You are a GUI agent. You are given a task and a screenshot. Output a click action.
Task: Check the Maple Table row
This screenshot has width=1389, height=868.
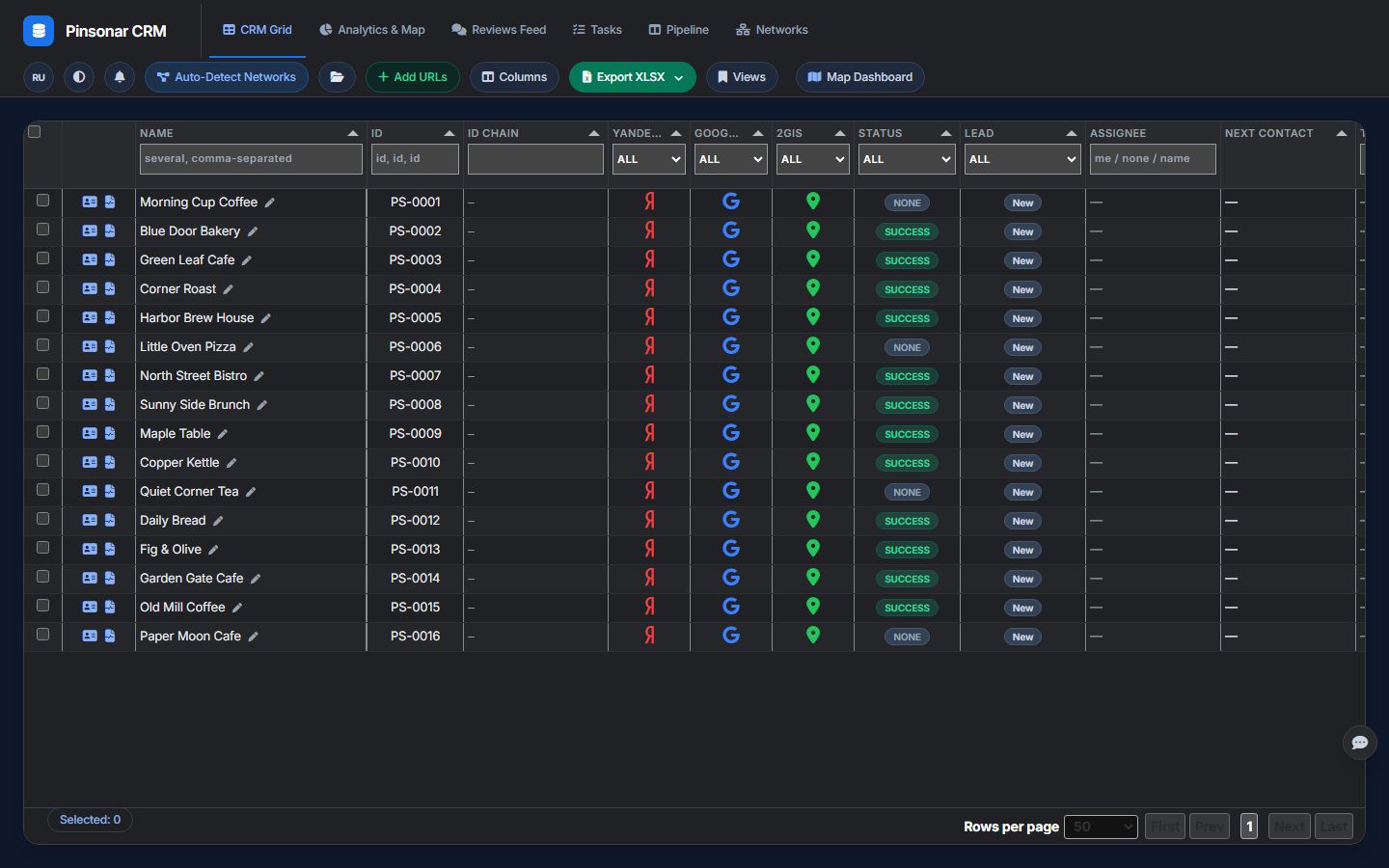click(42, 432)
